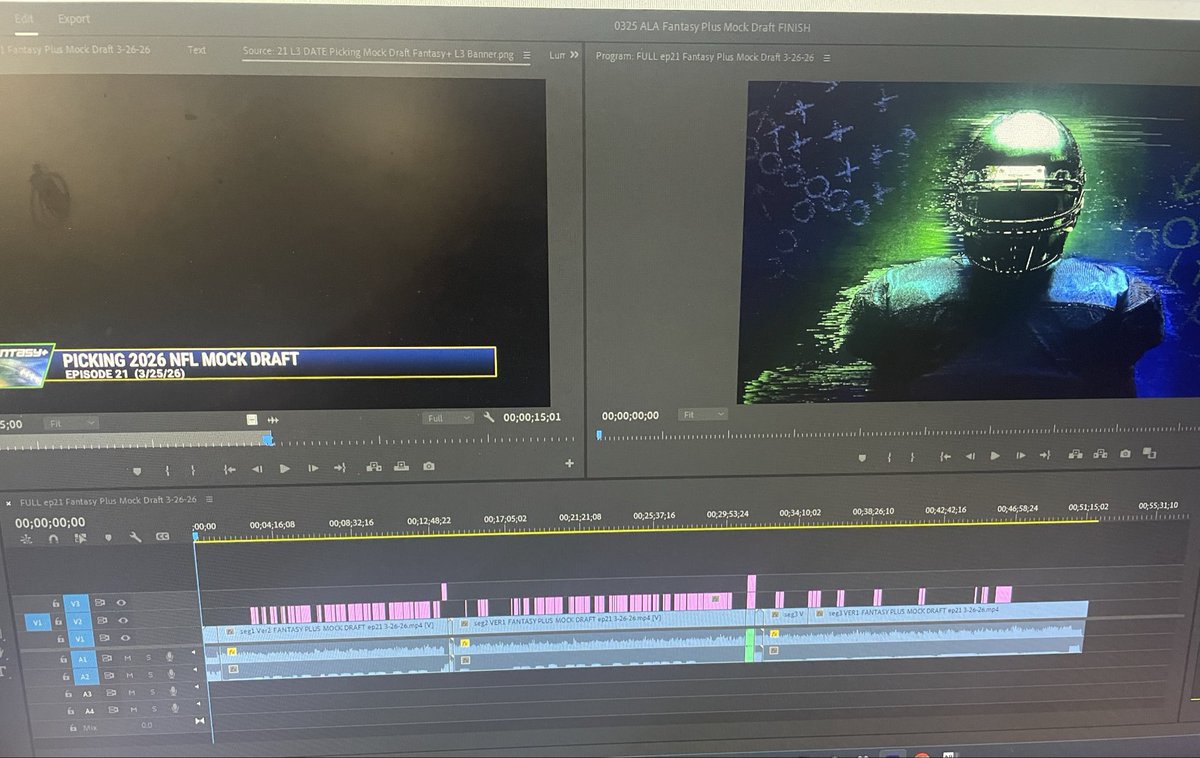Add marker using timeline header icon

click(109, 538)
